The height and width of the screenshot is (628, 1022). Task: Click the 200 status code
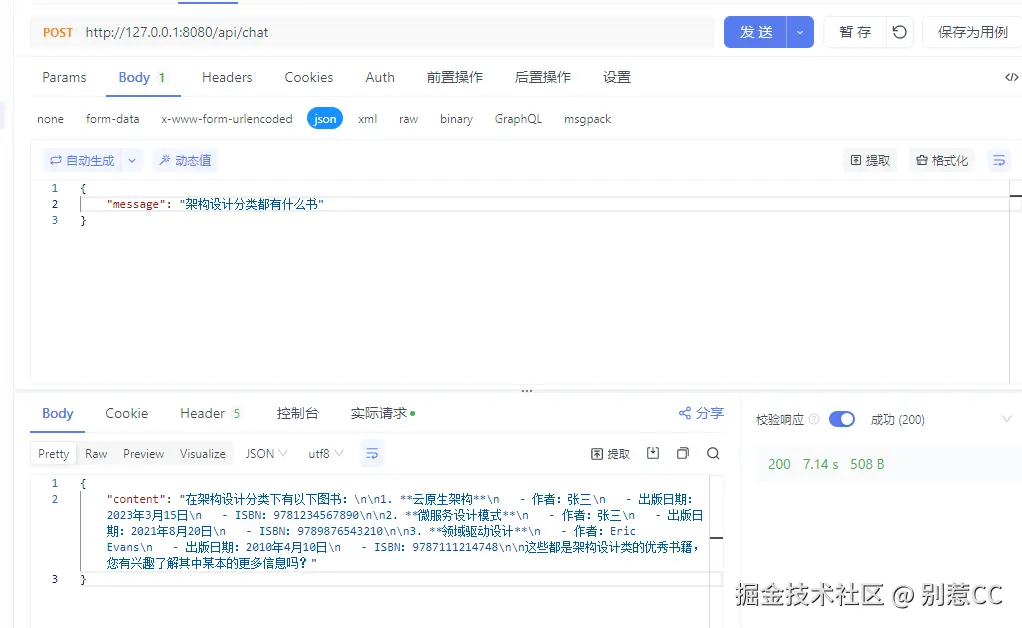coord(779,464)
